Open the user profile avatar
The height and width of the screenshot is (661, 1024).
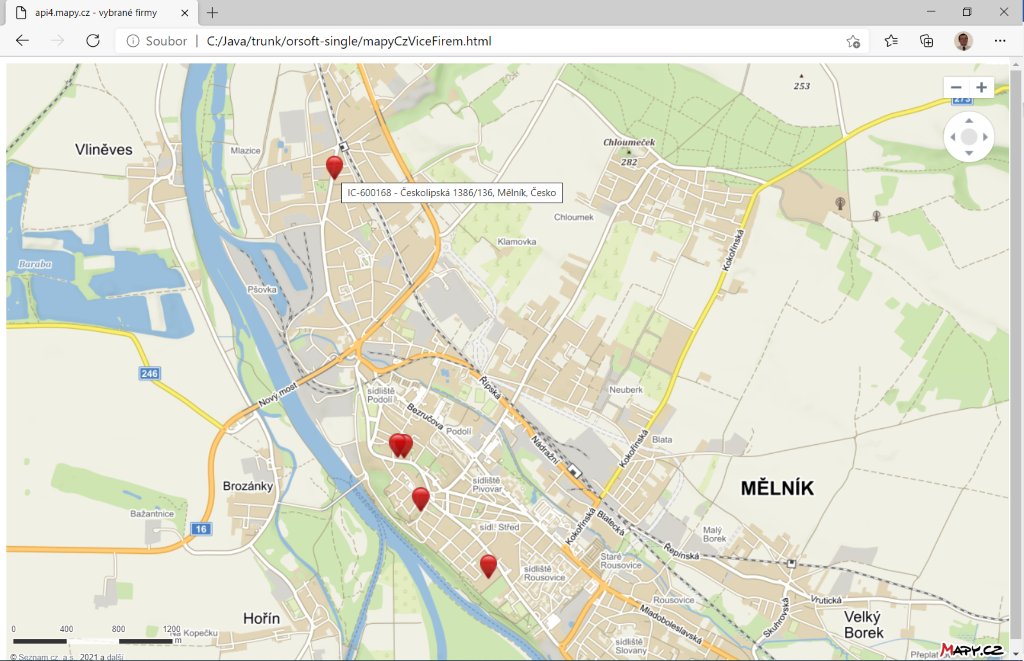click(x=963, y=41)
